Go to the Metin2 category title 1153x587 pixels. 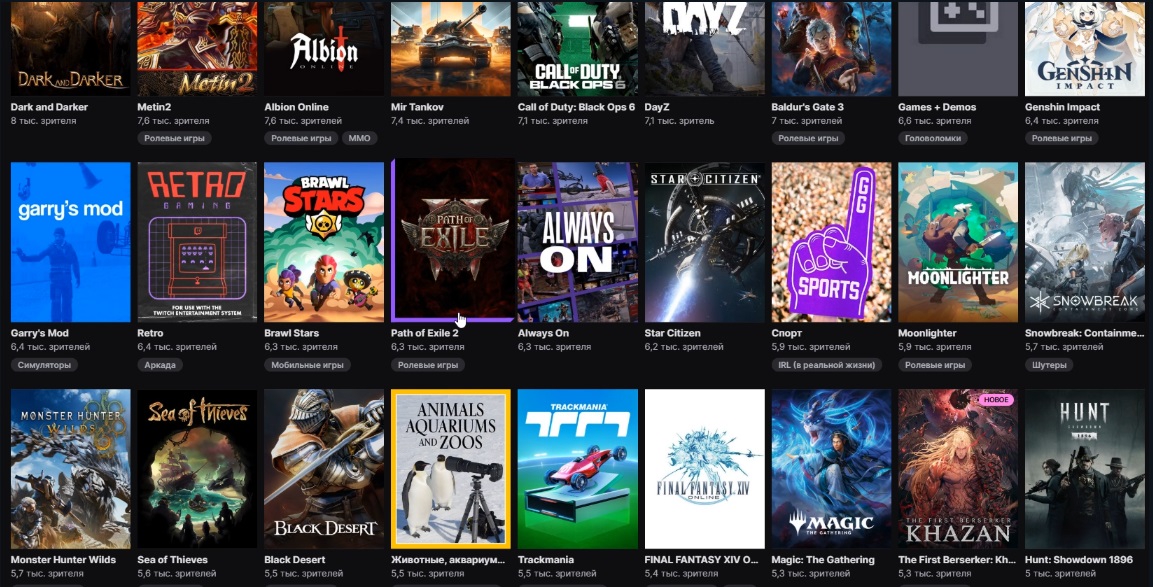(x=154, y=107)
